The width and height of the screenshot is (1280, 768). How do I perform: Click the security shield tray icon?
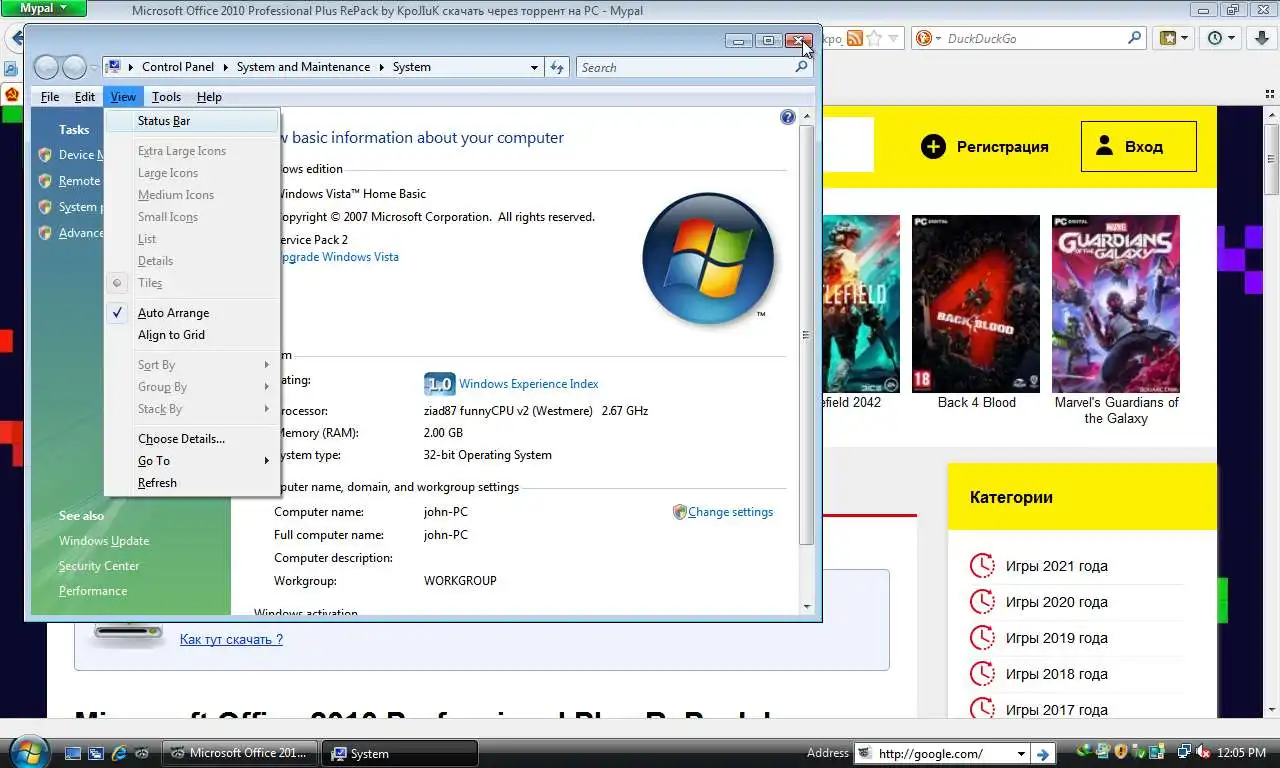[1121, 752]
